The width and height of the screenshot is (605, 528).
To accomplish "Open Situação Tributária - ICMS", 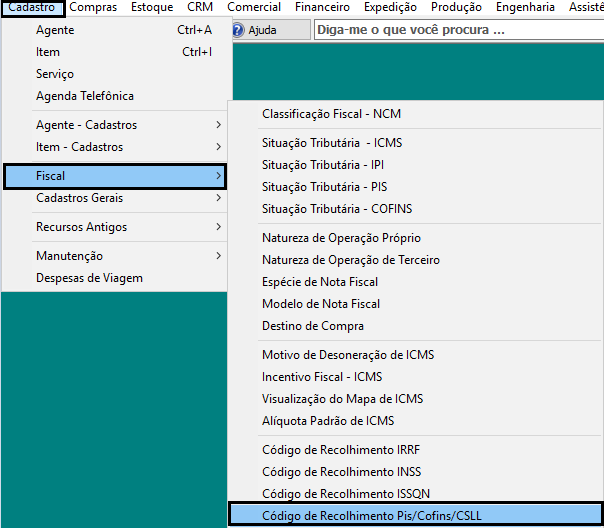I will pyautogui.click(x=416, y=143).
